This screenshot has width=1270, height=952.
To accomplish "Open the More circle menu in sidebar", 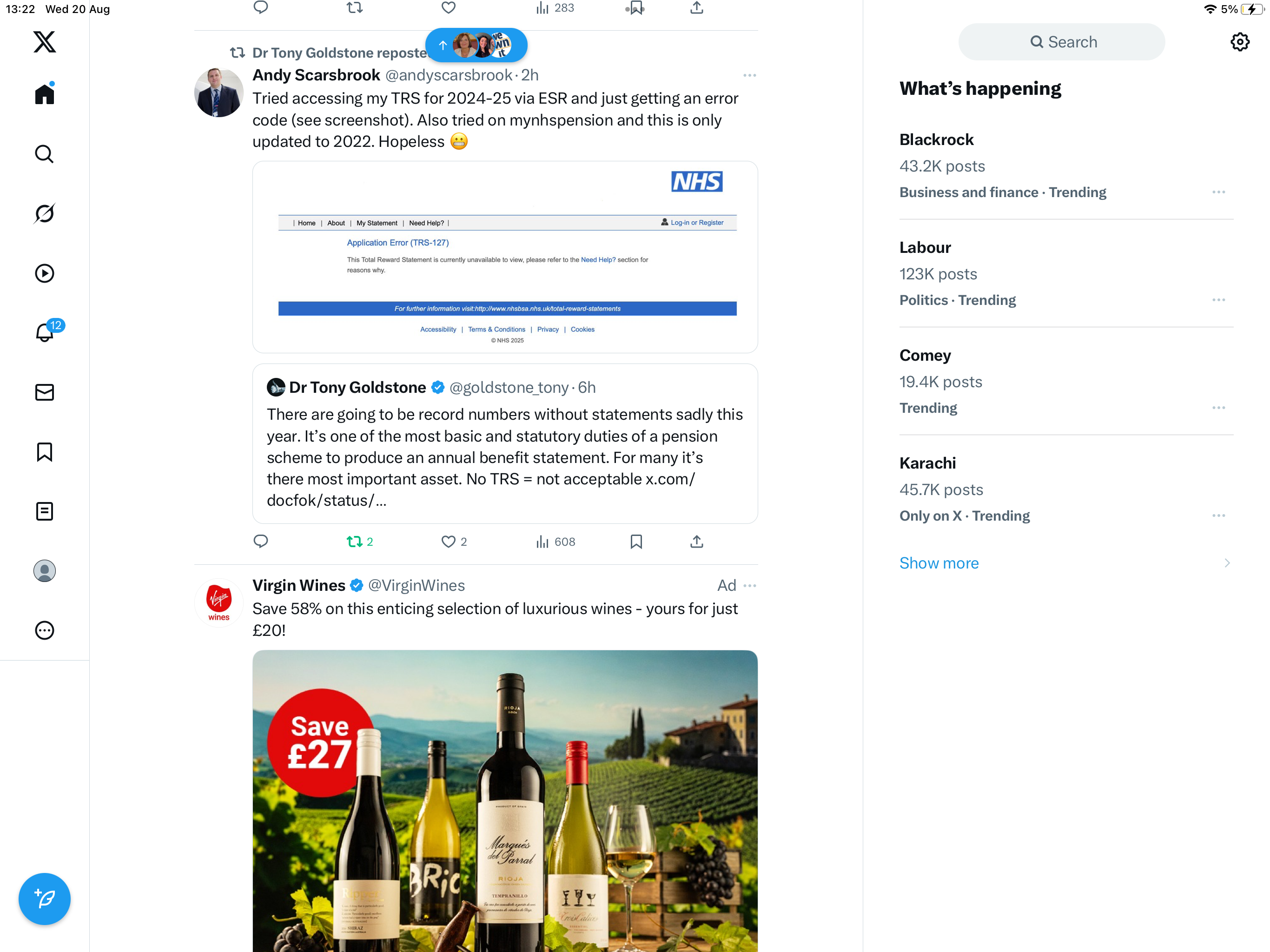I will pyautogui.click(x=44, y=630).
